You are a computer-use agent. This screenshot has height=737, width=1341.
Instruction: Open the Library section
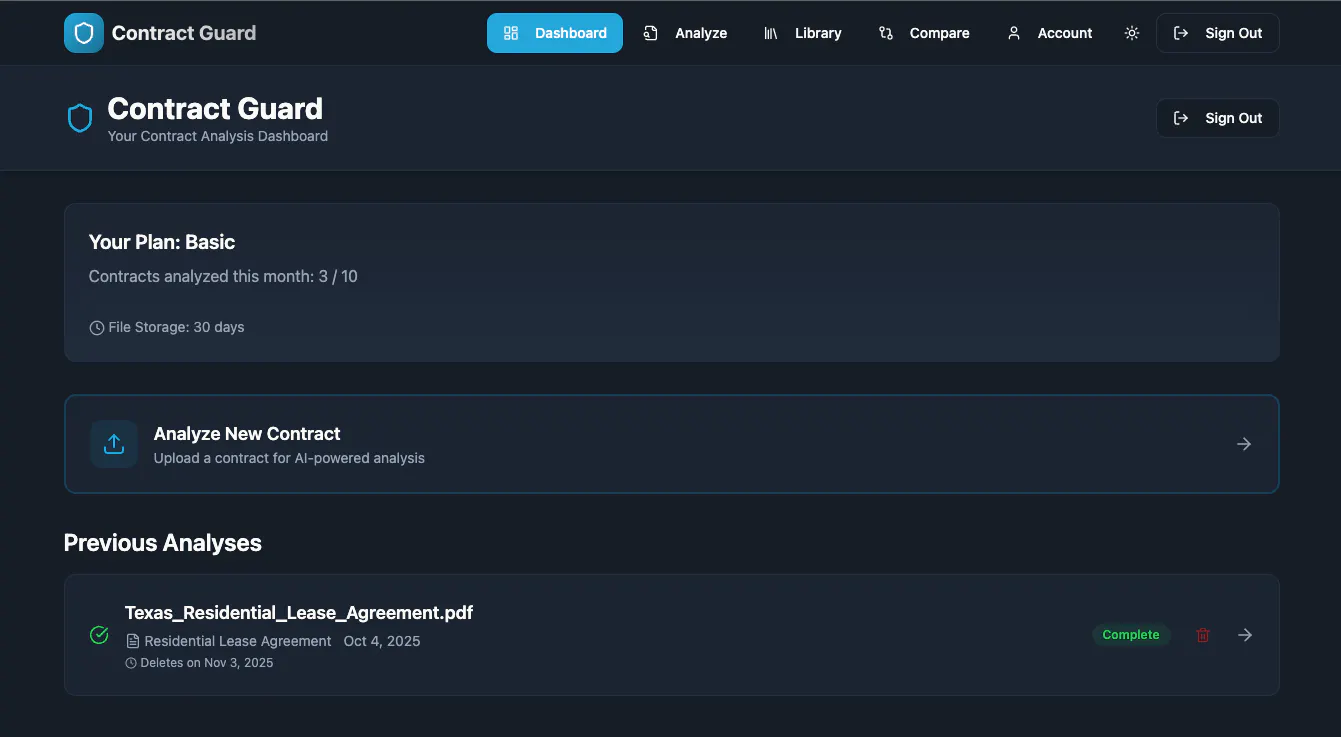point(803,33)
